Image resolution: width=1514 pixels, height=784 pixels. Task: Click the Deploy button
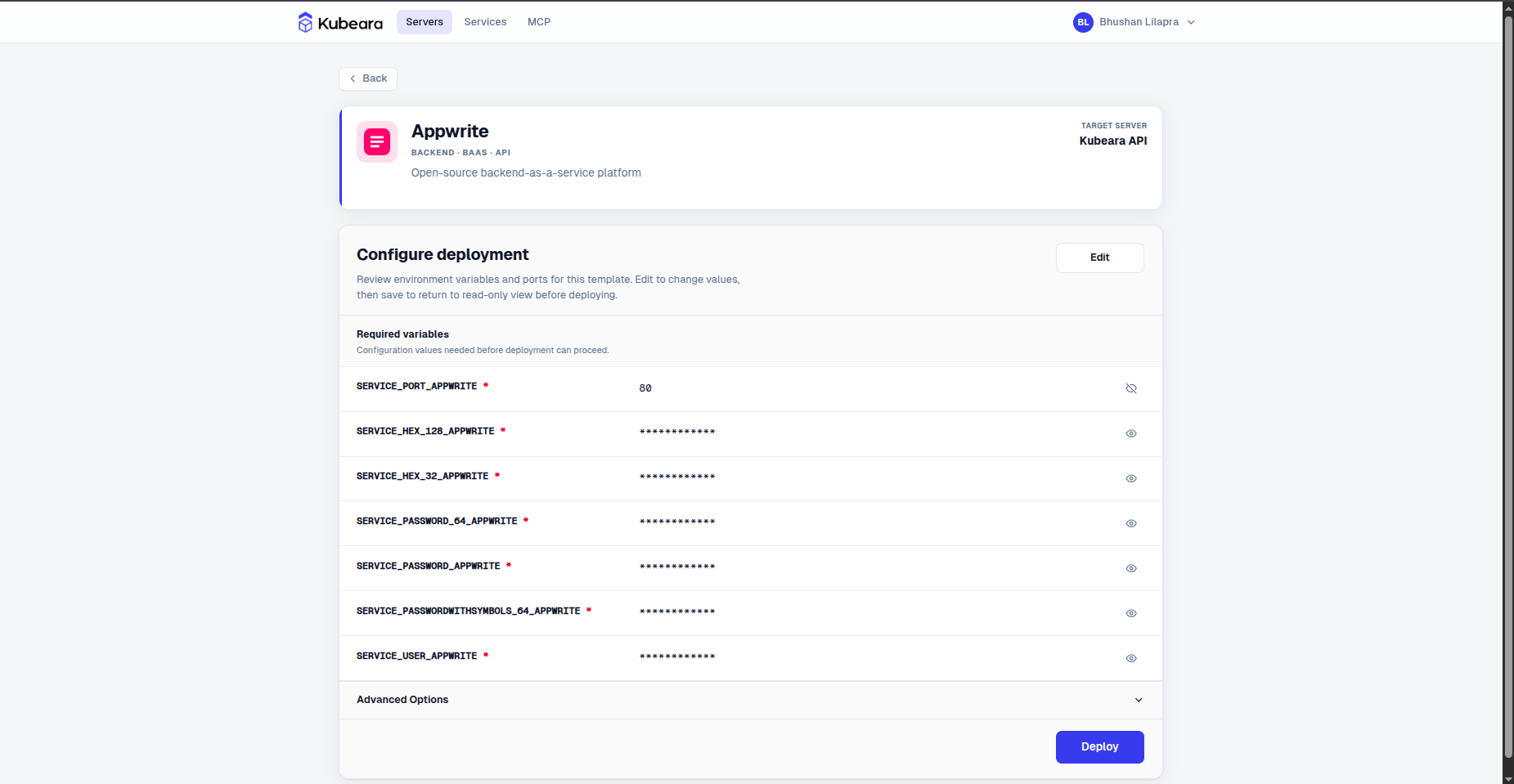(1099, 747)
